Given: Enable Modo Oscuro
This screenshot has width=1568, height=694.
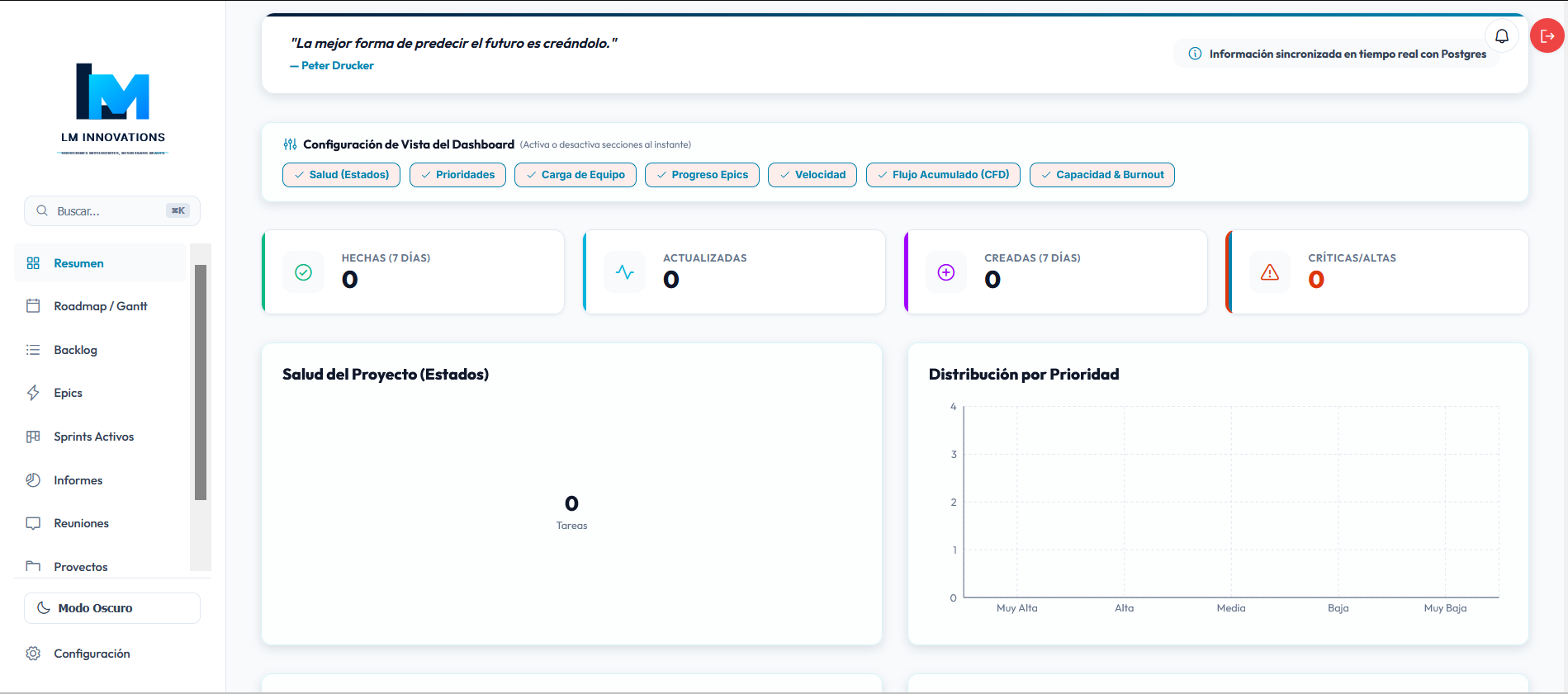Looking at the screenshot, I should 112,608.
